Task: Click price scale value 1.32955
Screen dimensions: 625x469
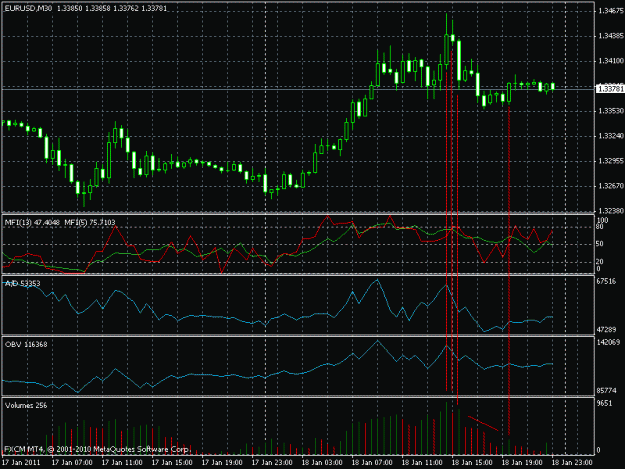Action: pyautogui.click(x=611, y=161)
